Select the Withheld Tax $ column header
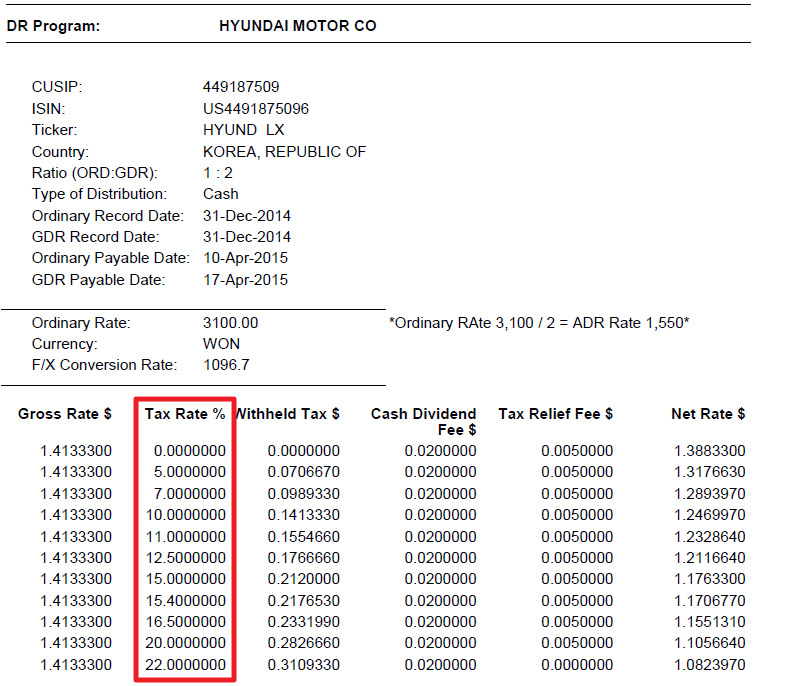The height and width of the screenshot is (686, 789). click(287, 414)
